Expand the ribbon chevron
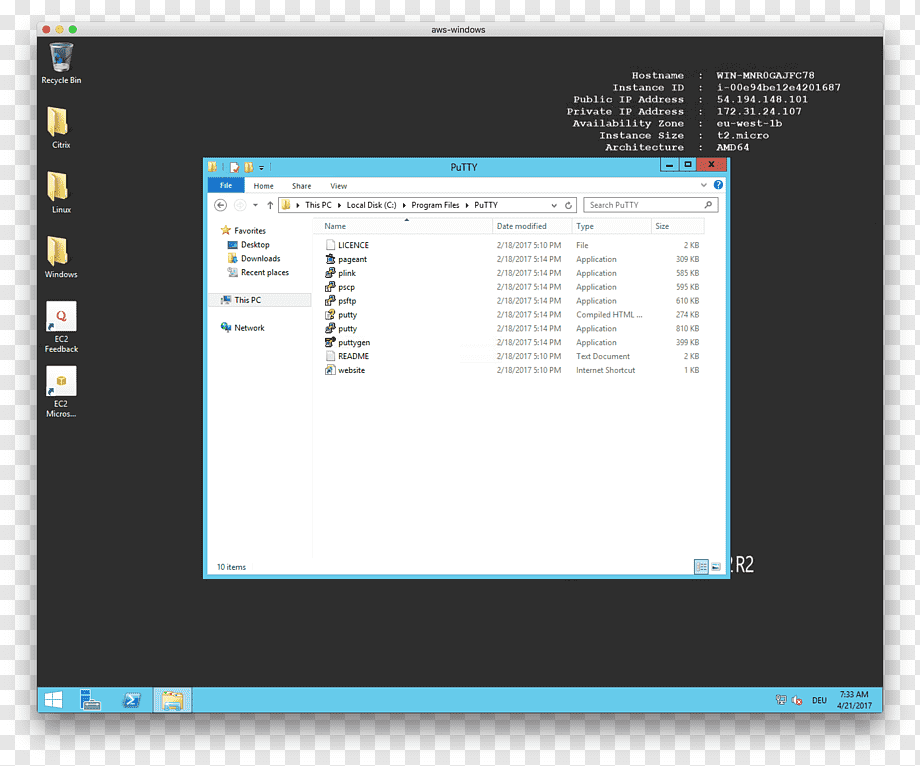The height and width of the screenshot is (766, 920). coord(703,185)
